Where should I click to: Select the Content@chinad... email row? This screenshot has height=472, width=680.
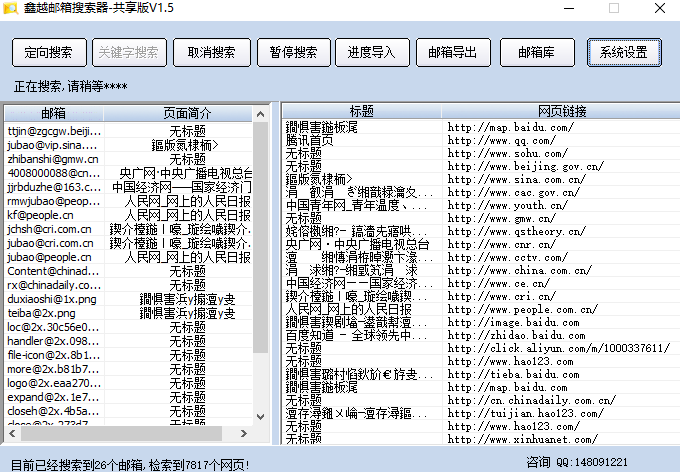128,271
